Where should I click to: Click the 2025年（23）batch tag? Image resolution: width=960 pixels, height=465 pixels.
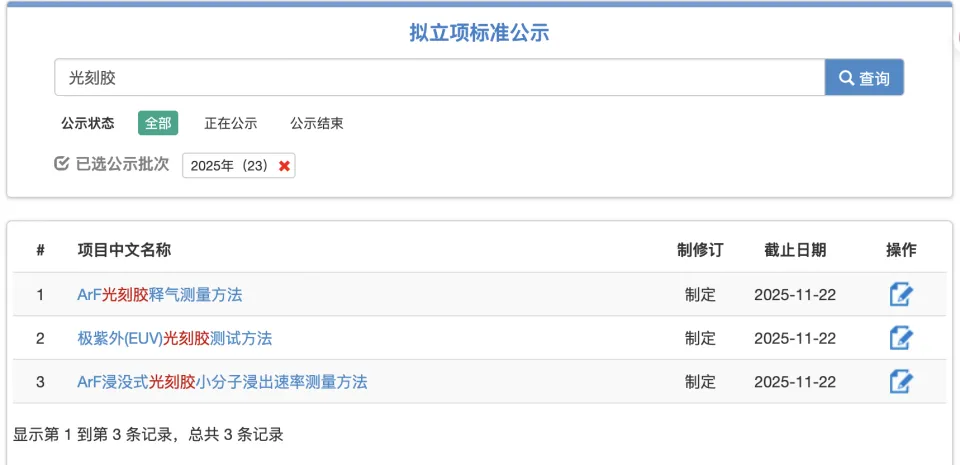(230, 166)
